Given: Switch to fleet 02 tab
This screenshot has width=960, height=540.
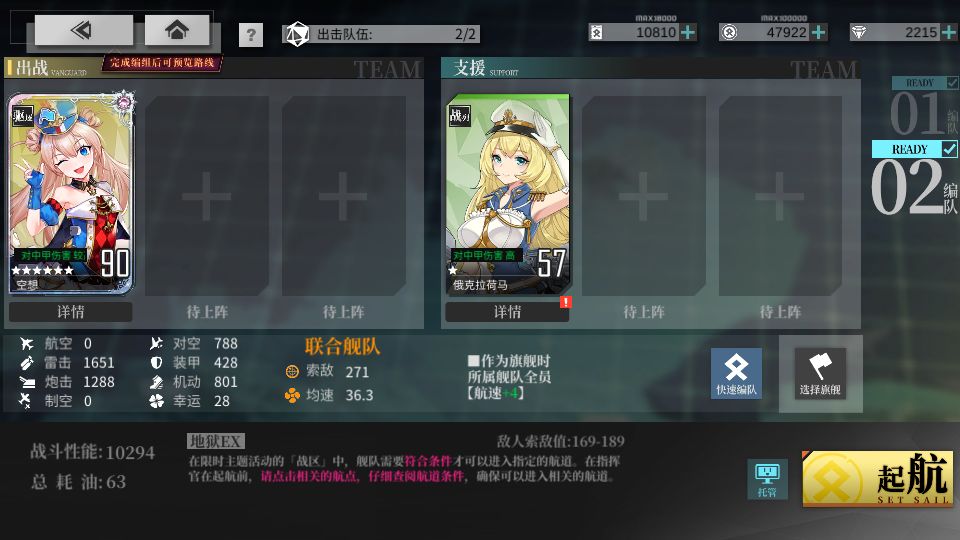Looking at the screenshot, I should click(914, 179).
